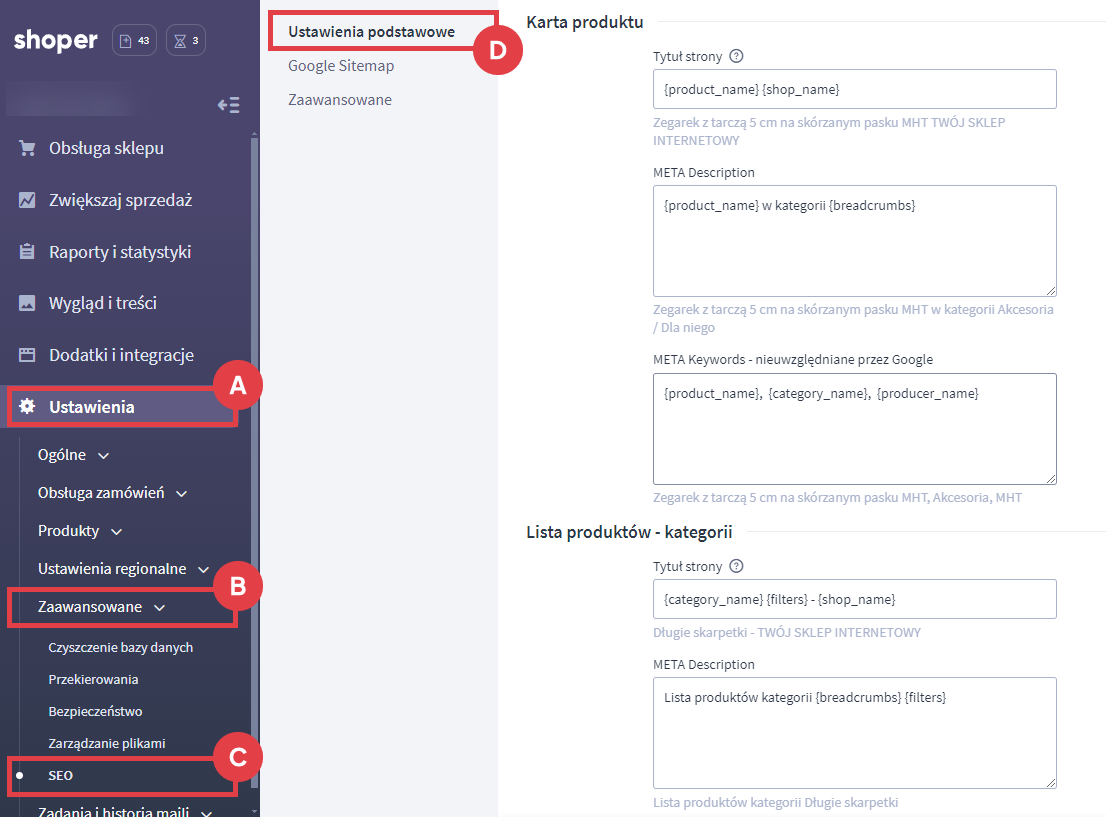Click 'META Keywords - nieuwzględniane przez Google' label

click(793, 360)
